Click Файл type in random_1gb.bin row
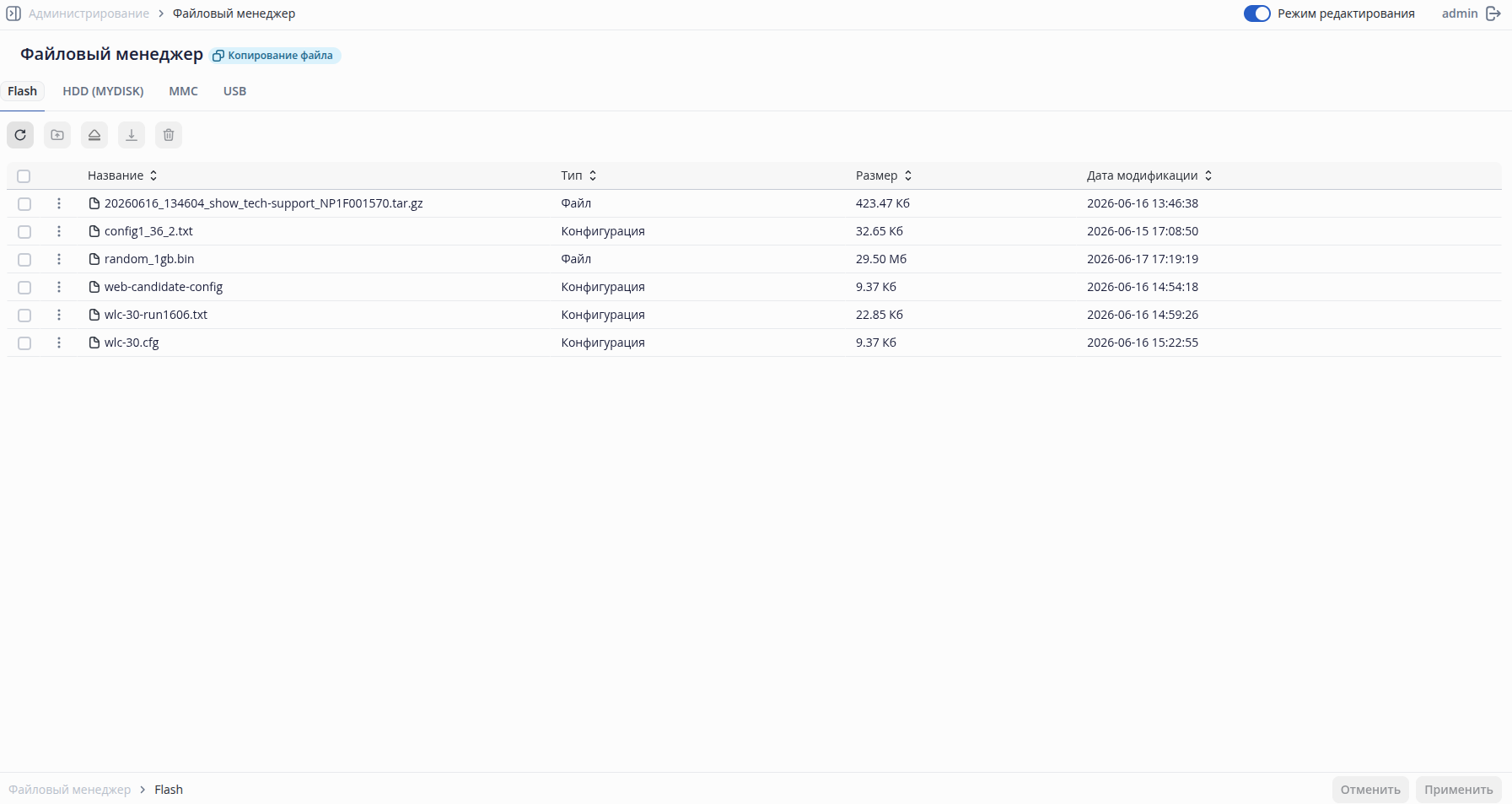 [x=576, y=259]
